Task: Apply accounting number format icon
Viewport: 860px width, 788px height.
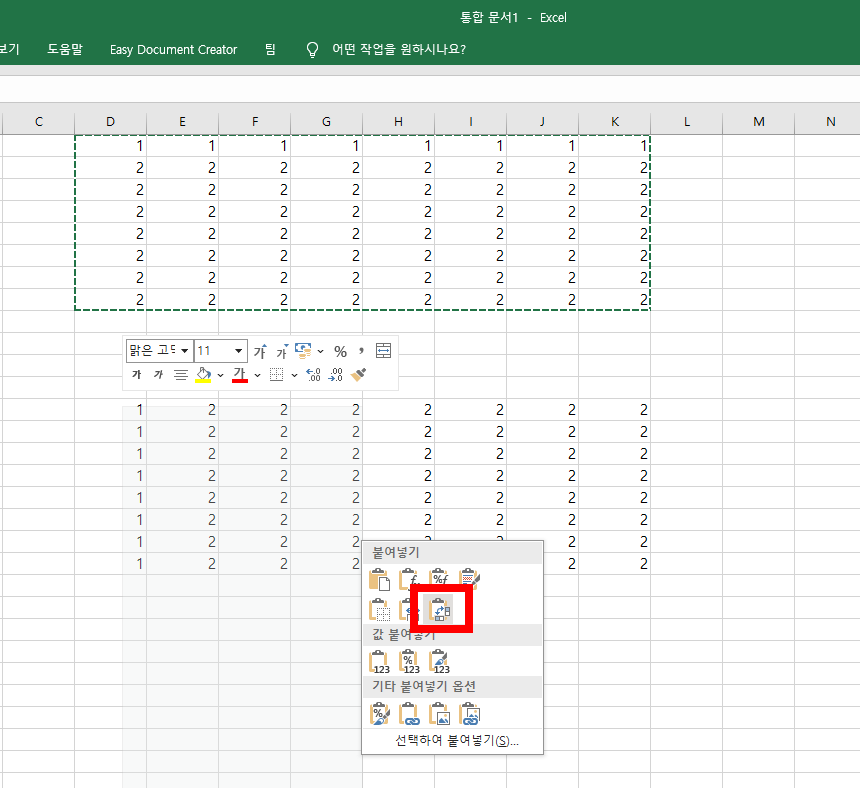Action: tap(303, 351)
